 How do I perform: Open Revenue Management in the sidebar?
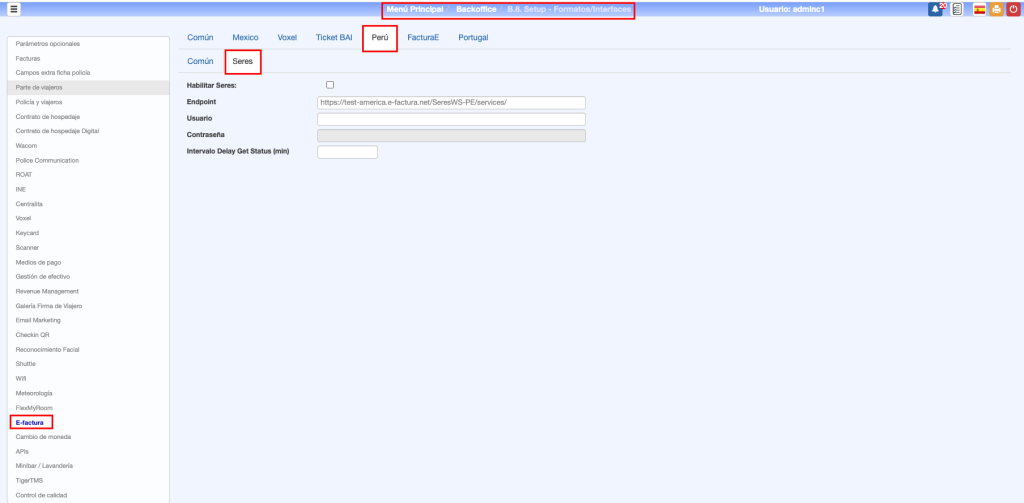point(47,291)
